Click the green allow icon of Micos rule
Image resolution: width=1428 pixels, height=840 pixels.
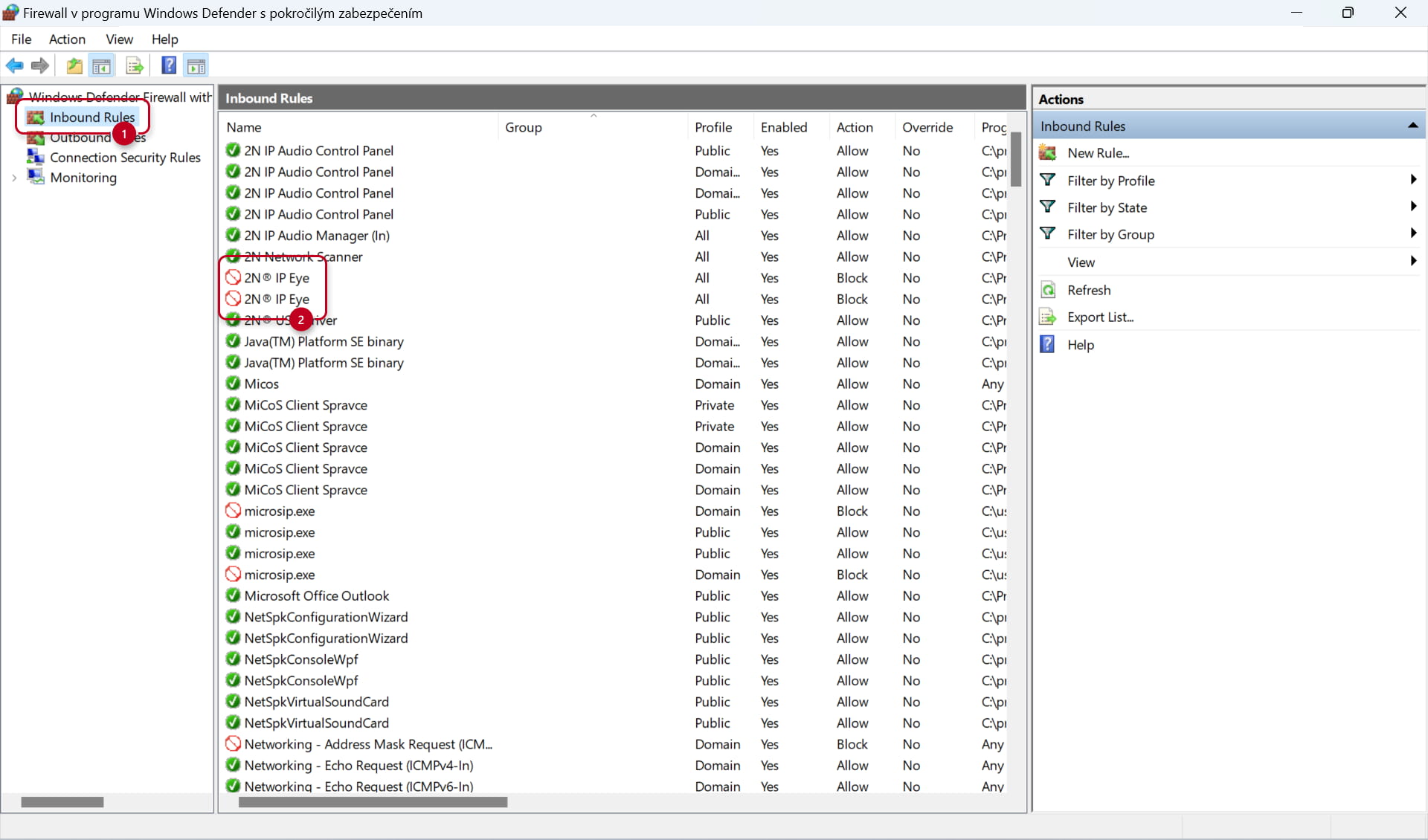(x=233, y=384)
